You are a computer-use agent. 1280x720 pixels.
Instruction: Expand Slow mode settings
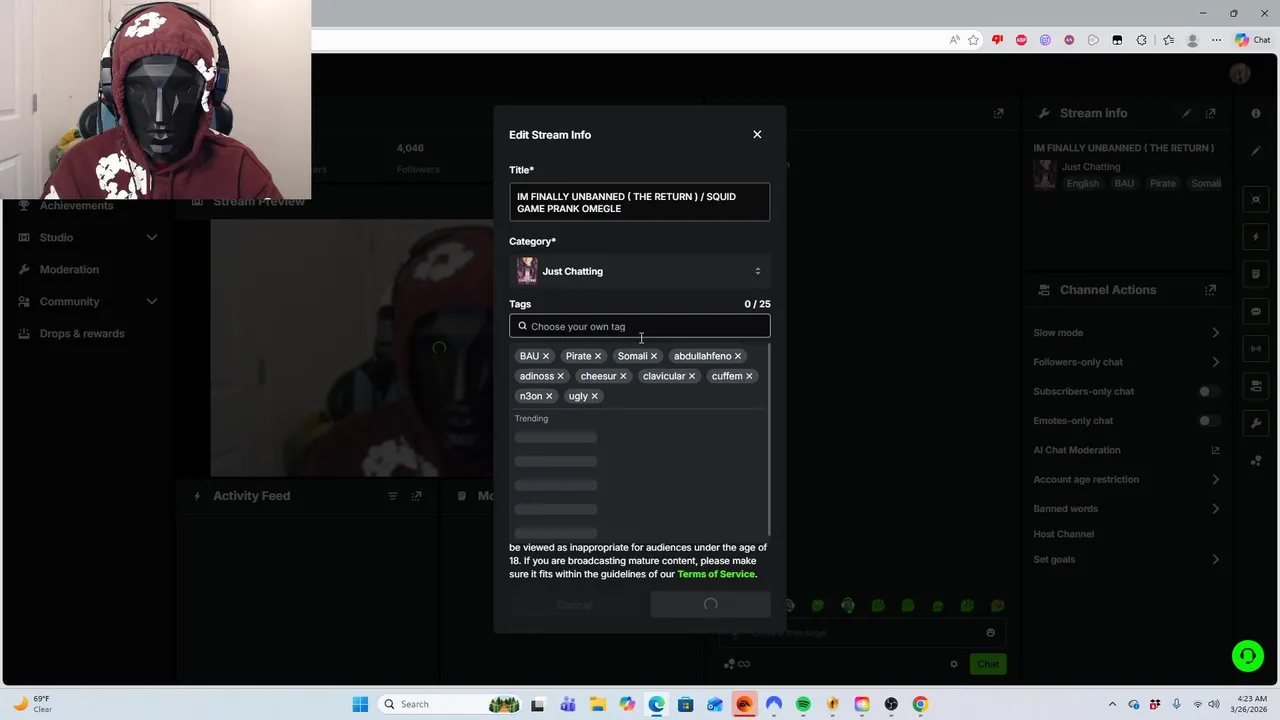coord(1215,333)
